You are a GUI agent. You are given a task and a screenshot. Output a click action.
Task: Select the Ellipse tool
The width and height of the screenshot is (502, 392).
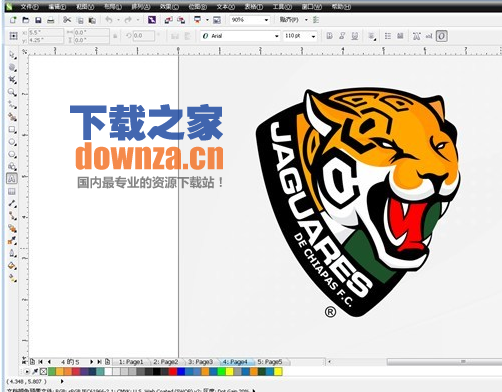point(12,142)
